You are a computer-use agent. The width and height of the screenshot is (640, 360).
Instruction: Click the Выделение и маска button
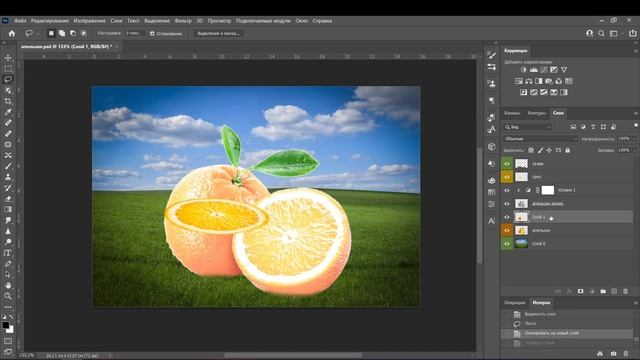click(x=218, y=33)
